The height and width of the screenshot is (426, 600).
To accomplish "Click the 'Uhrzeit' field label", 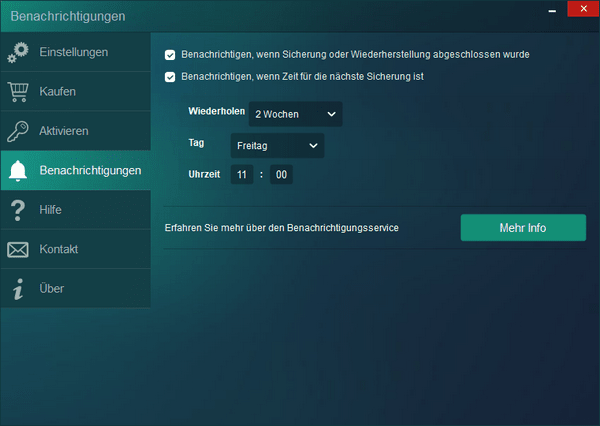I will click(x=204, y=175).
